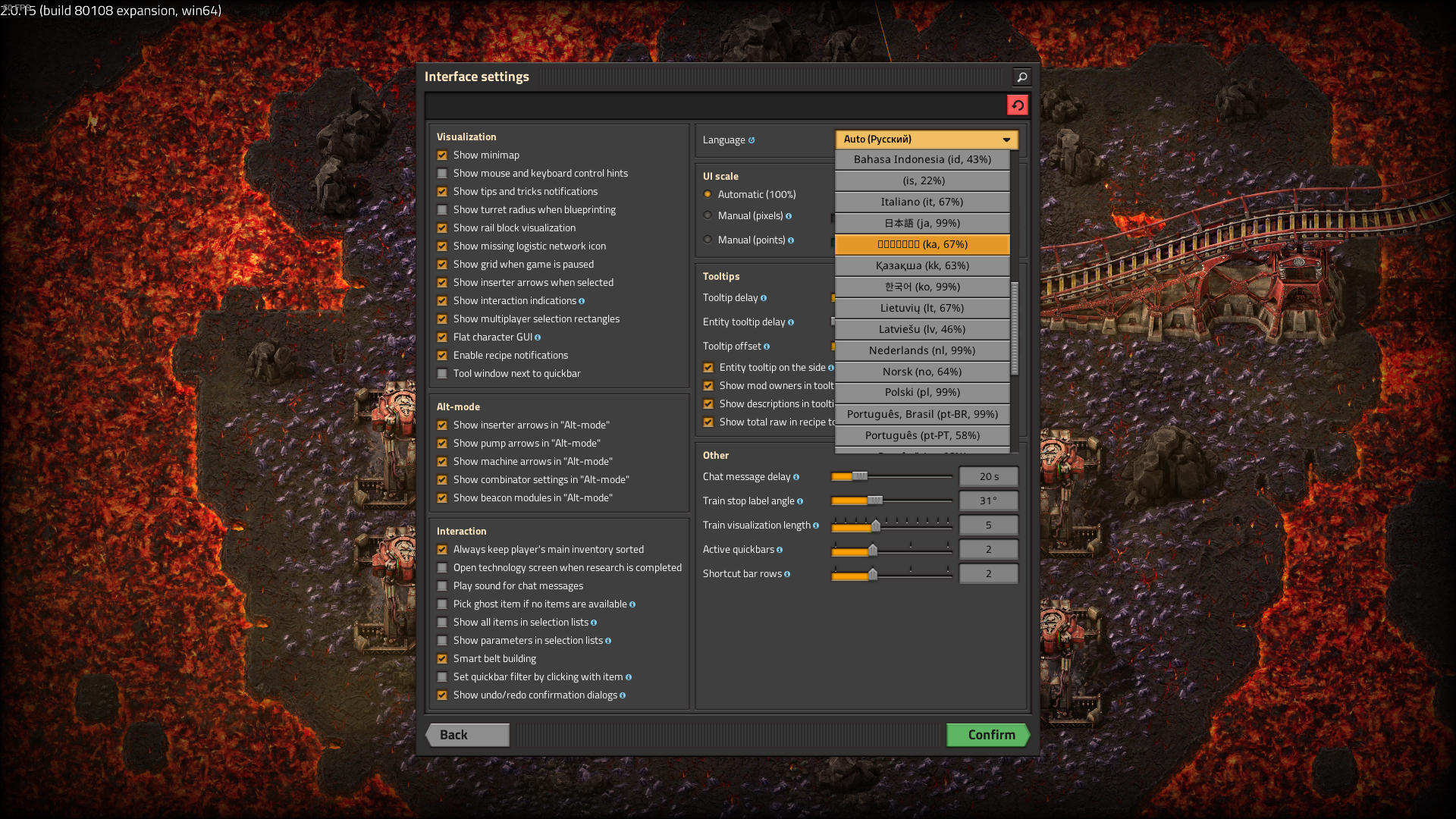The width and height of the screenshot is (1456, 819).
Task: Click info icon beside Manual (points)
Action: click(x=791, y=240)
